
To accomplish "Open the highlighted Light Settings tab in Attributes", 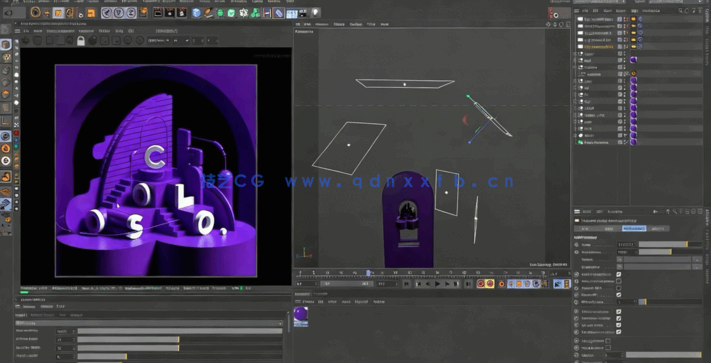I will [633, 229].
